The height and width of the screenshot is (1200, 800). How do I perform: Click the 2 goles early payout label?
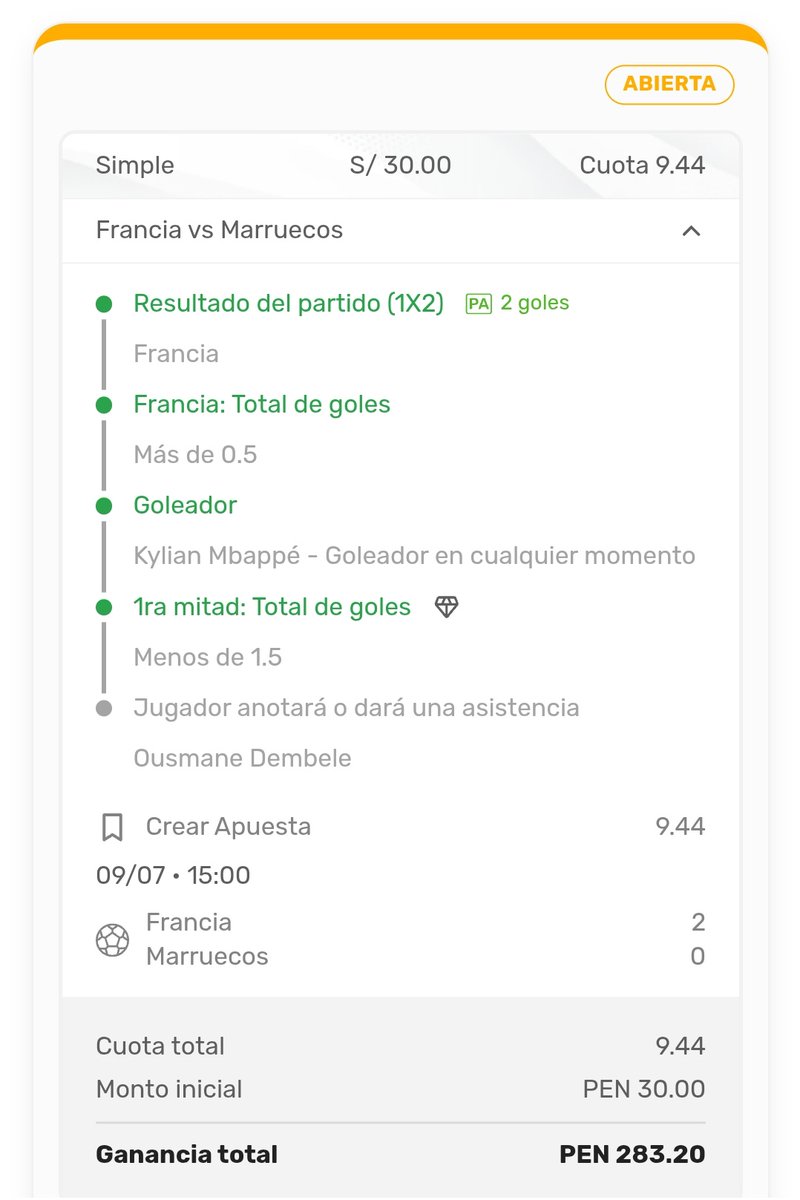click(534, 303)
